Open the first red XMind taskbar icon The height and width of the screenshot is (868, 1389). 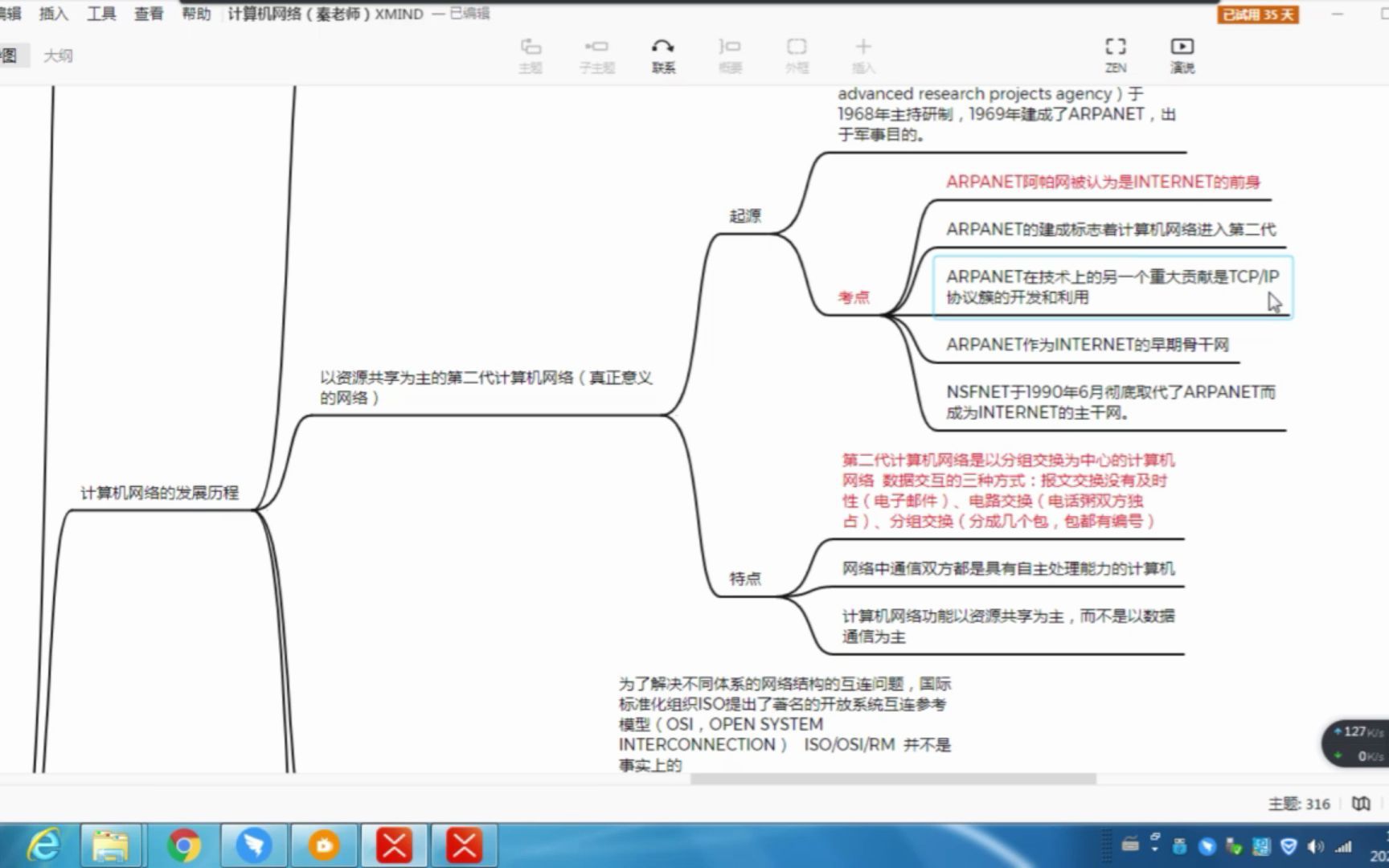click(x=395, y=845)
